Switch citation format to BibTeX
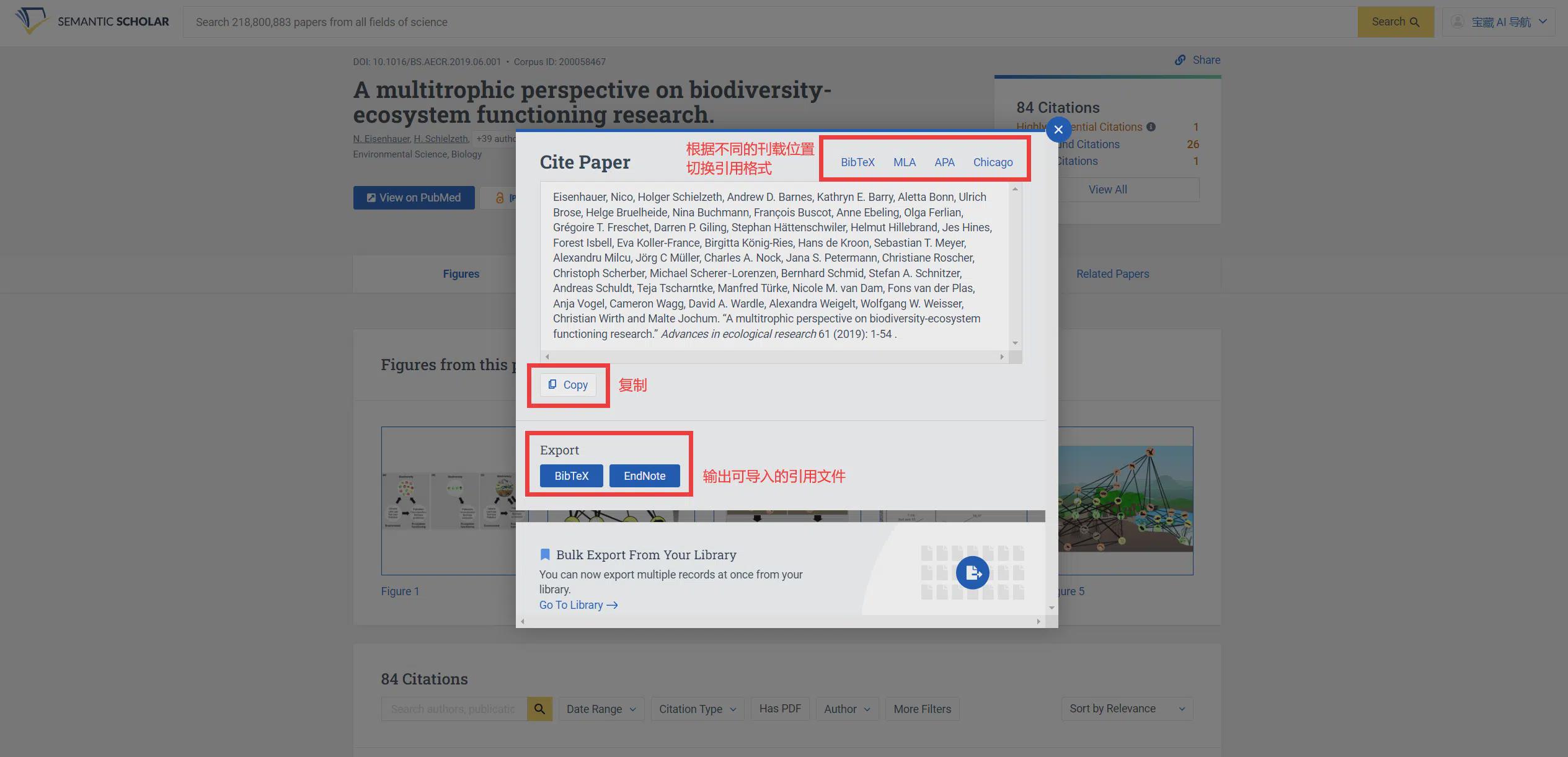Viewport: 1568px width, 757px height. [x=857, y=162]
